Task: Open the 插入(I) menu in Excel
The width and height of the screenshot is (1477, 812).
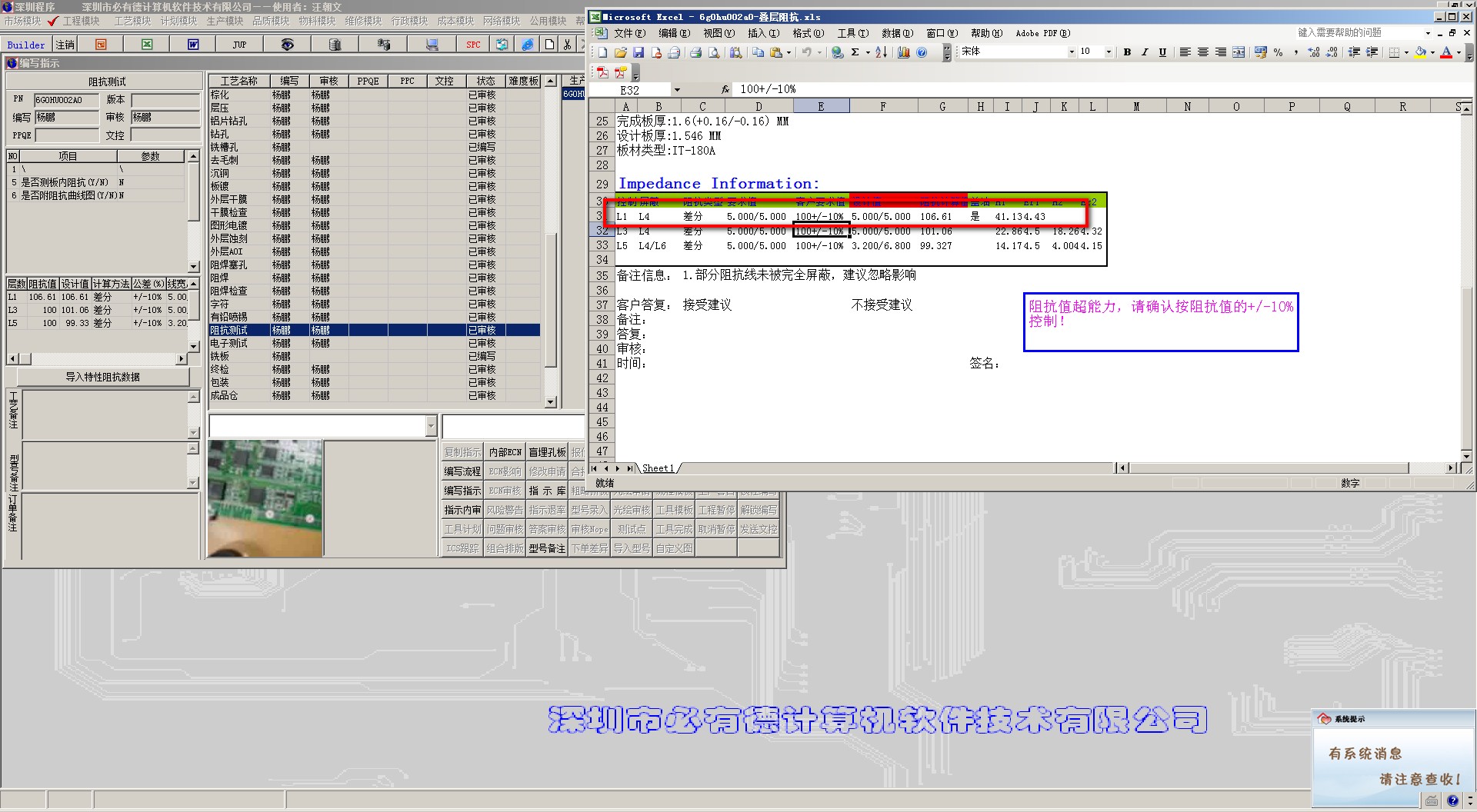Action: [x=763, y=33]
